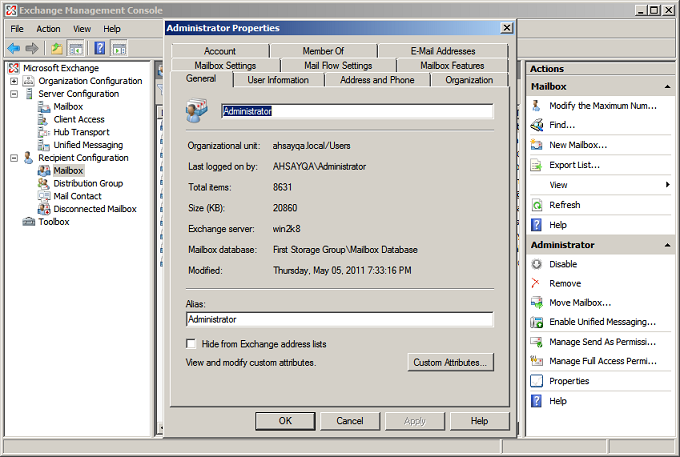This screenshot has height=457, width=680.
Task: Click the Enable Unified Messaging icon
Action: 536,322
